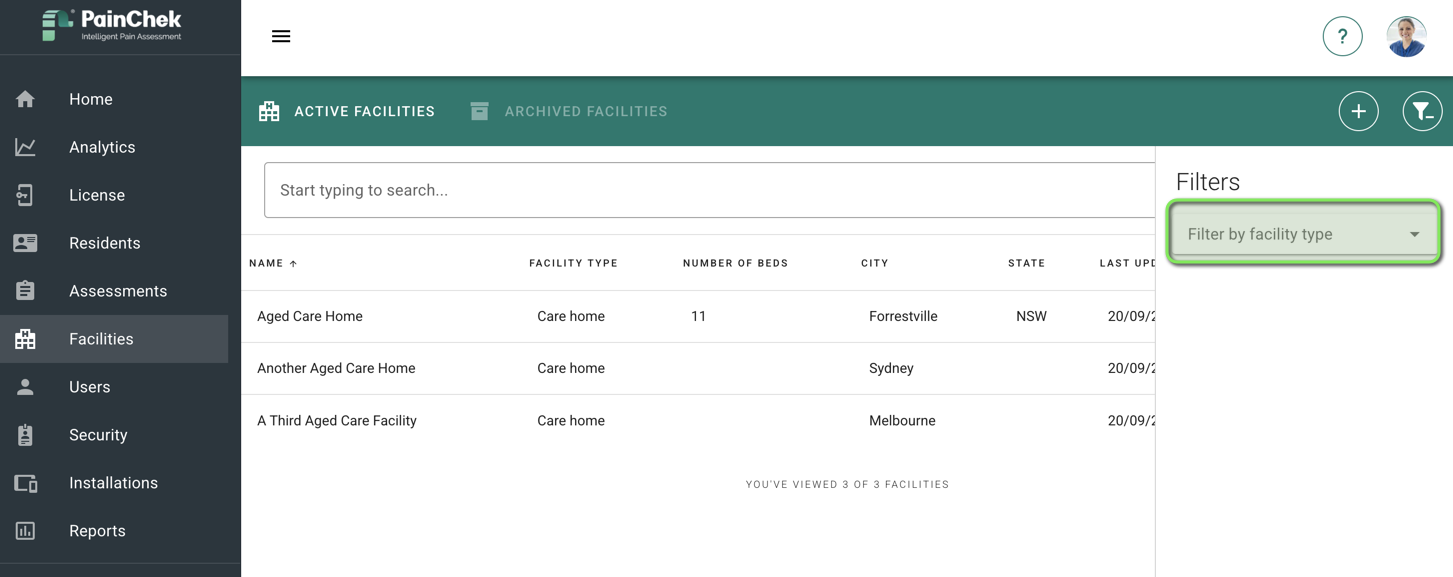Toggle the filter panel icon
The height and width of the screenshot is (577, 1453).
point(1421,111)
